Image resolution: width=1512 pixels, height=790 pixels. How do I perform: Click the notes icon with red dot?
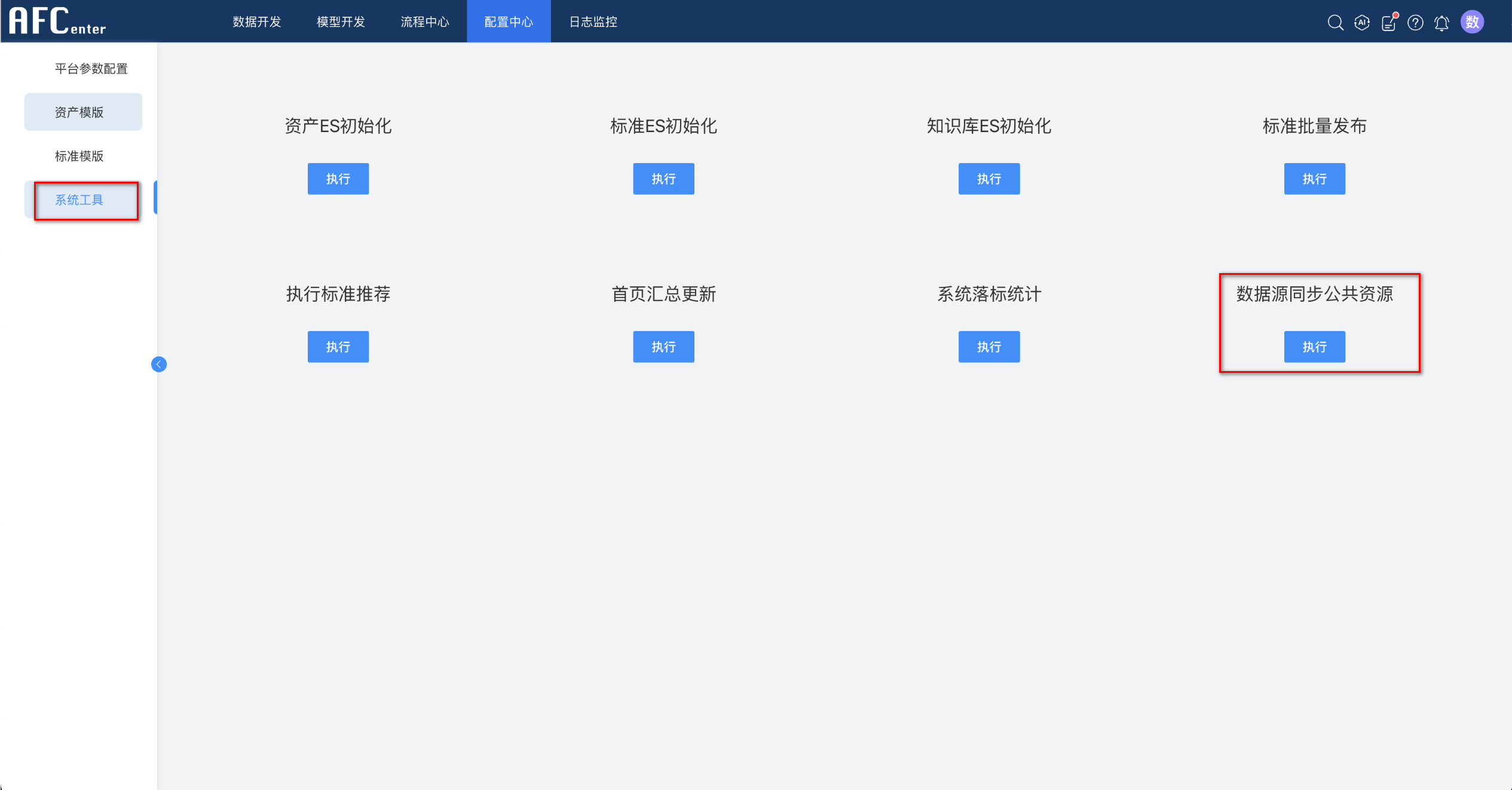[x=1389, y=23]
